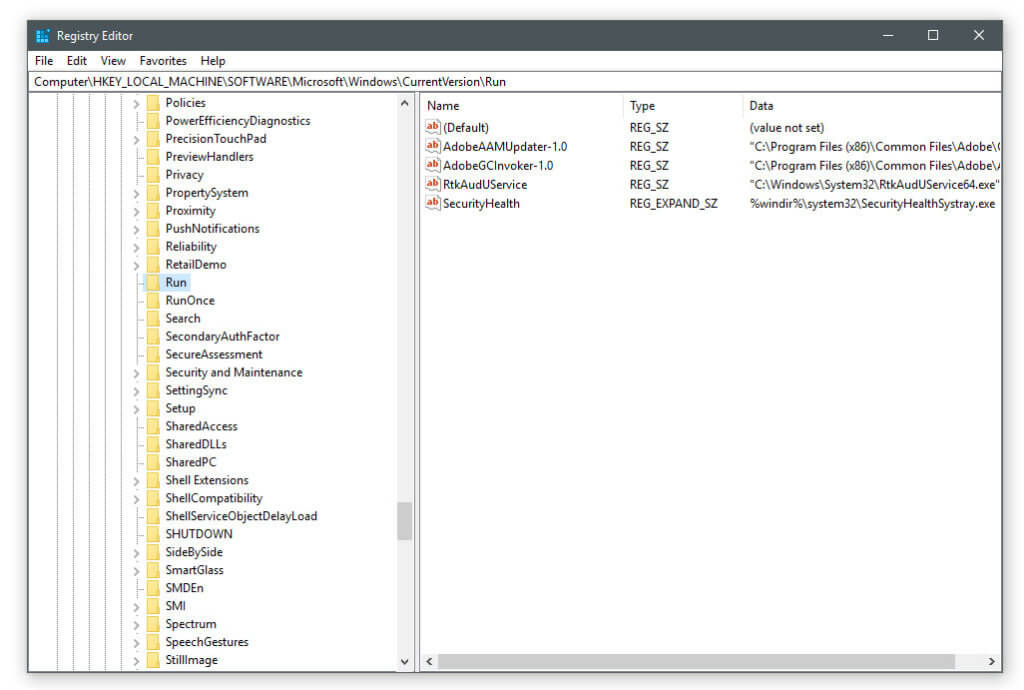Click the Setup folder icon
Screen dimensions: 1024x690
[153, 408]
